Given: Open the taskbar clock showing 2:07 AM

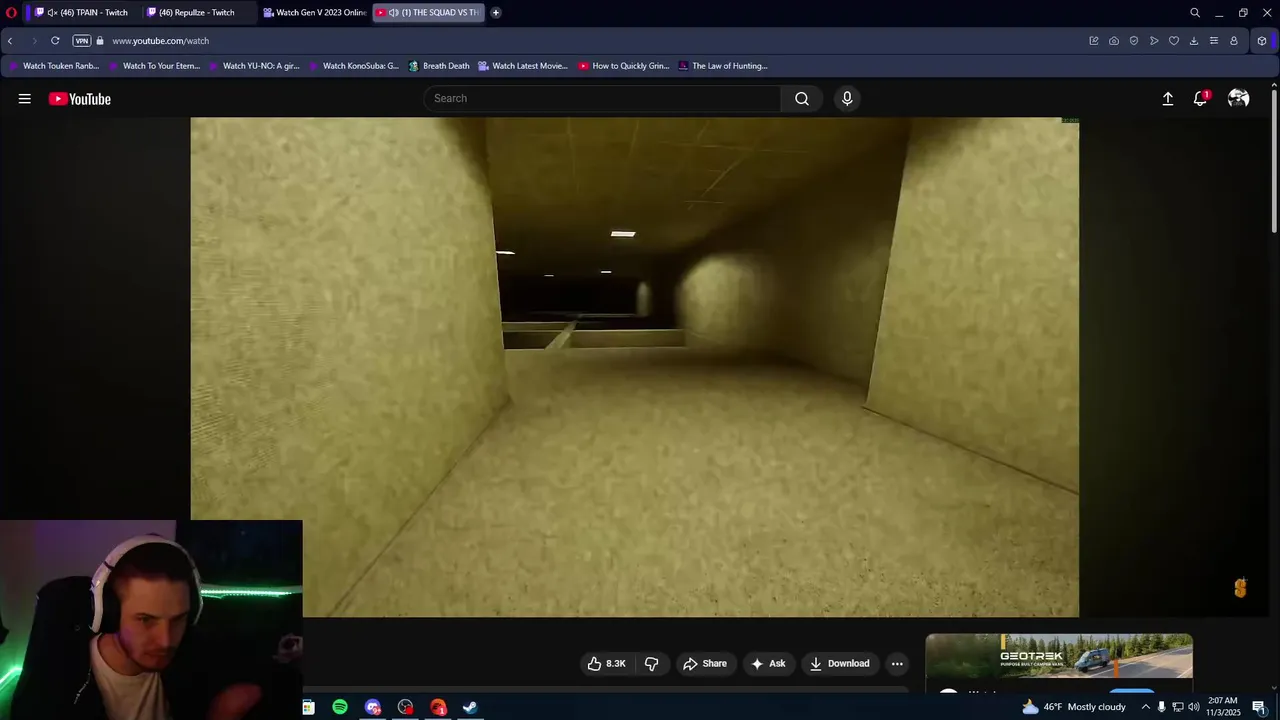Looking at the screenshot, I should click(x=1224, y=707).
